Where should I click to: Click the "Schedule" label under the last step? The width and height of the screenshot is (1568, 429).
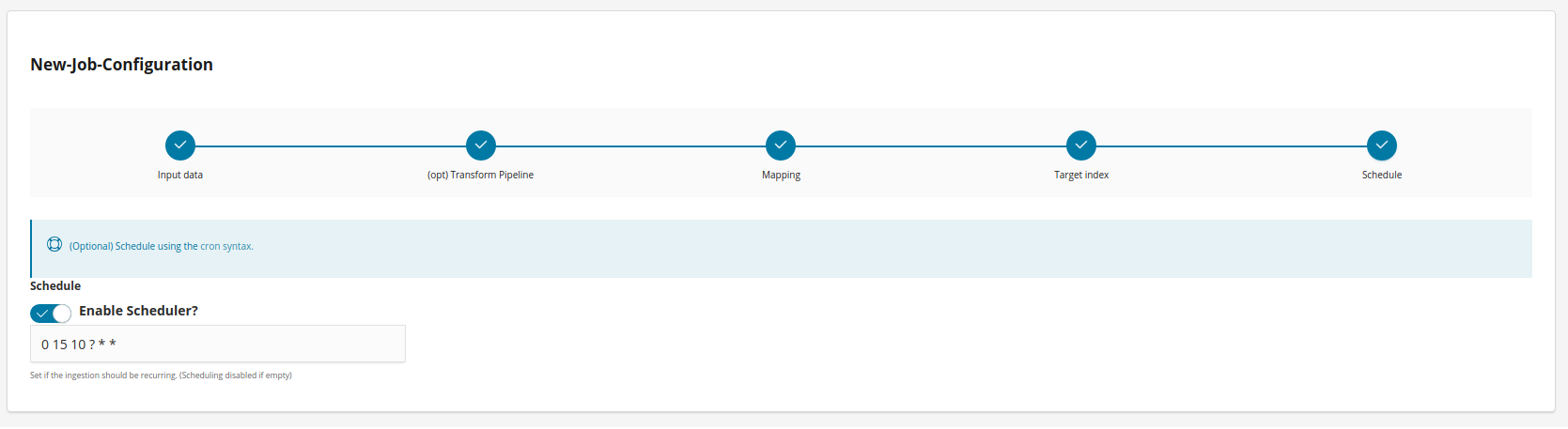[1382, 176]
